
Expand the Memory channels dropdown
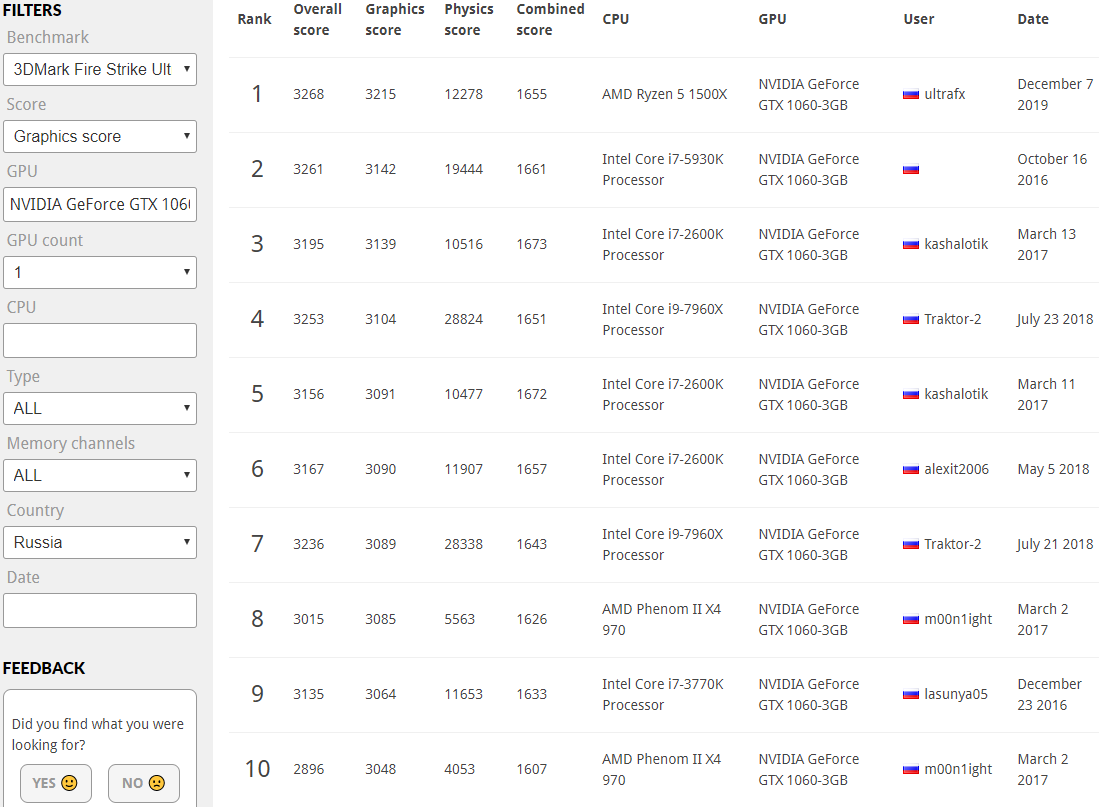[x=100, y=475]
